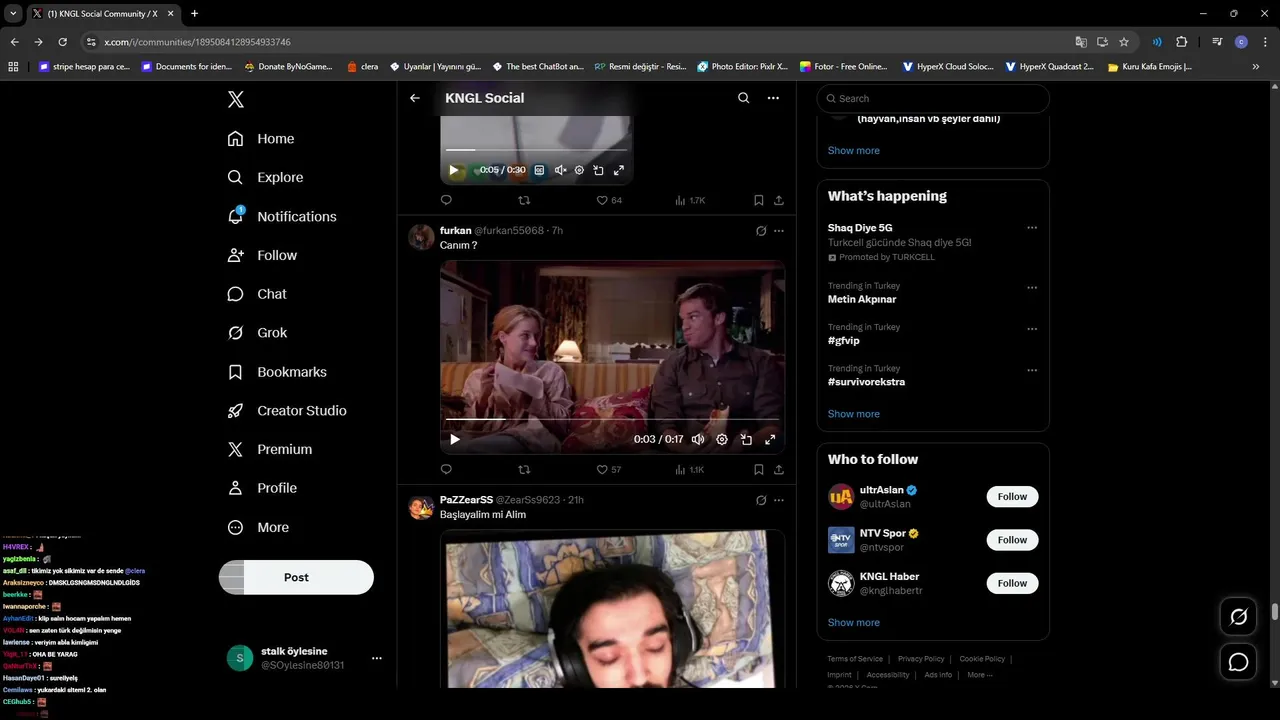The width and height of the screenshot is (1280, 720).
Task: Open options for #survivorekstra trend
Action: tap(1032, 370)
